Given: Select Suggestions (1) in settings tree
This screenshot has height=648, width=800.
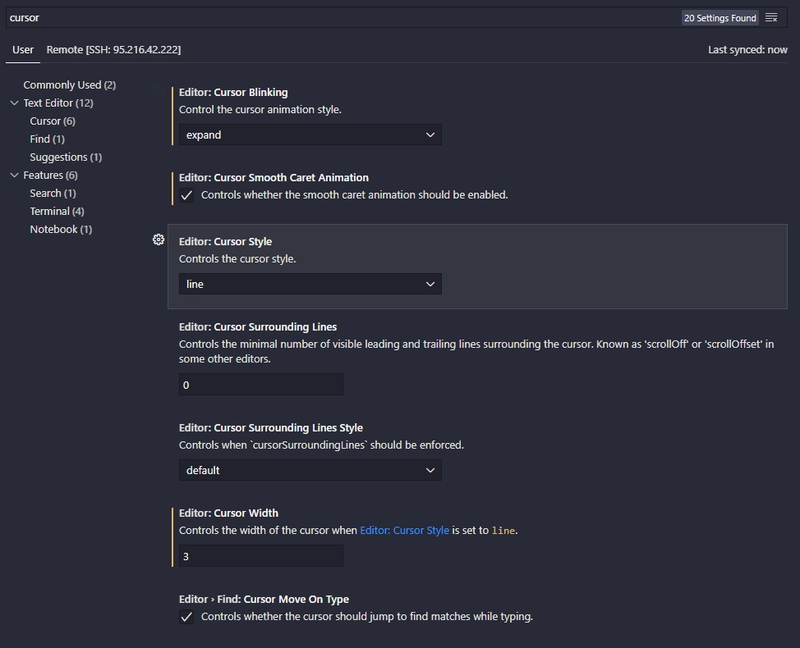Looking at the screenshot, I should coord(66,157).
